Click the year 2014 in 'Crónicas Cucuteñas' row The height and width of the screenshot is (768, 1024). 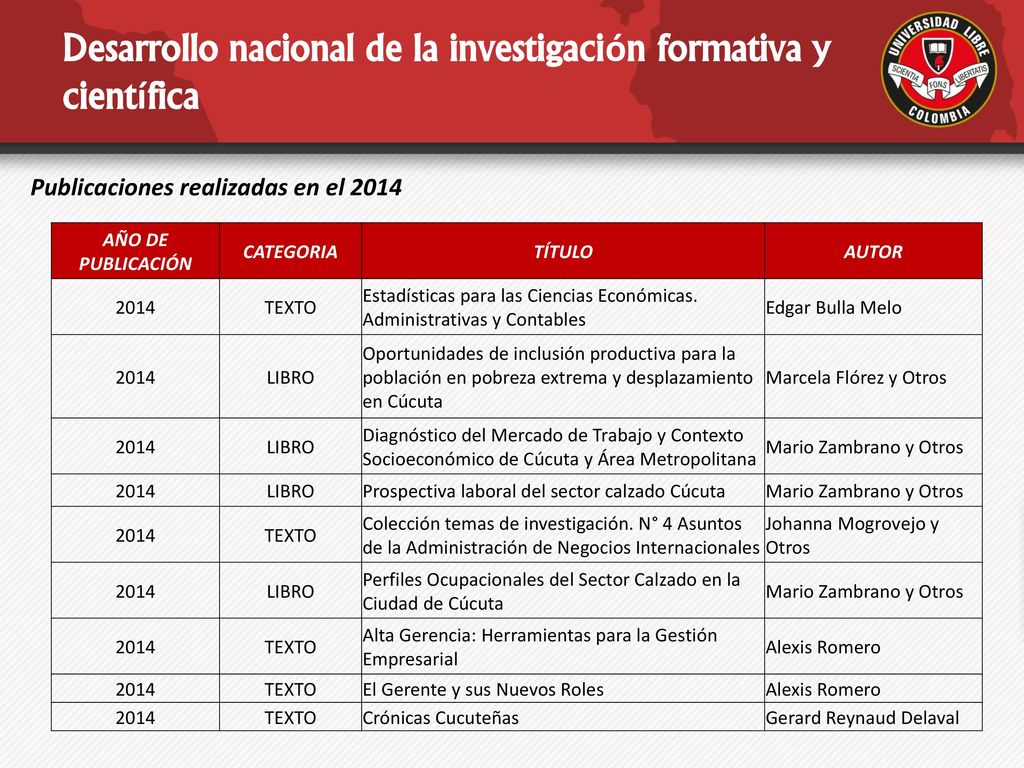pos(135,718)
